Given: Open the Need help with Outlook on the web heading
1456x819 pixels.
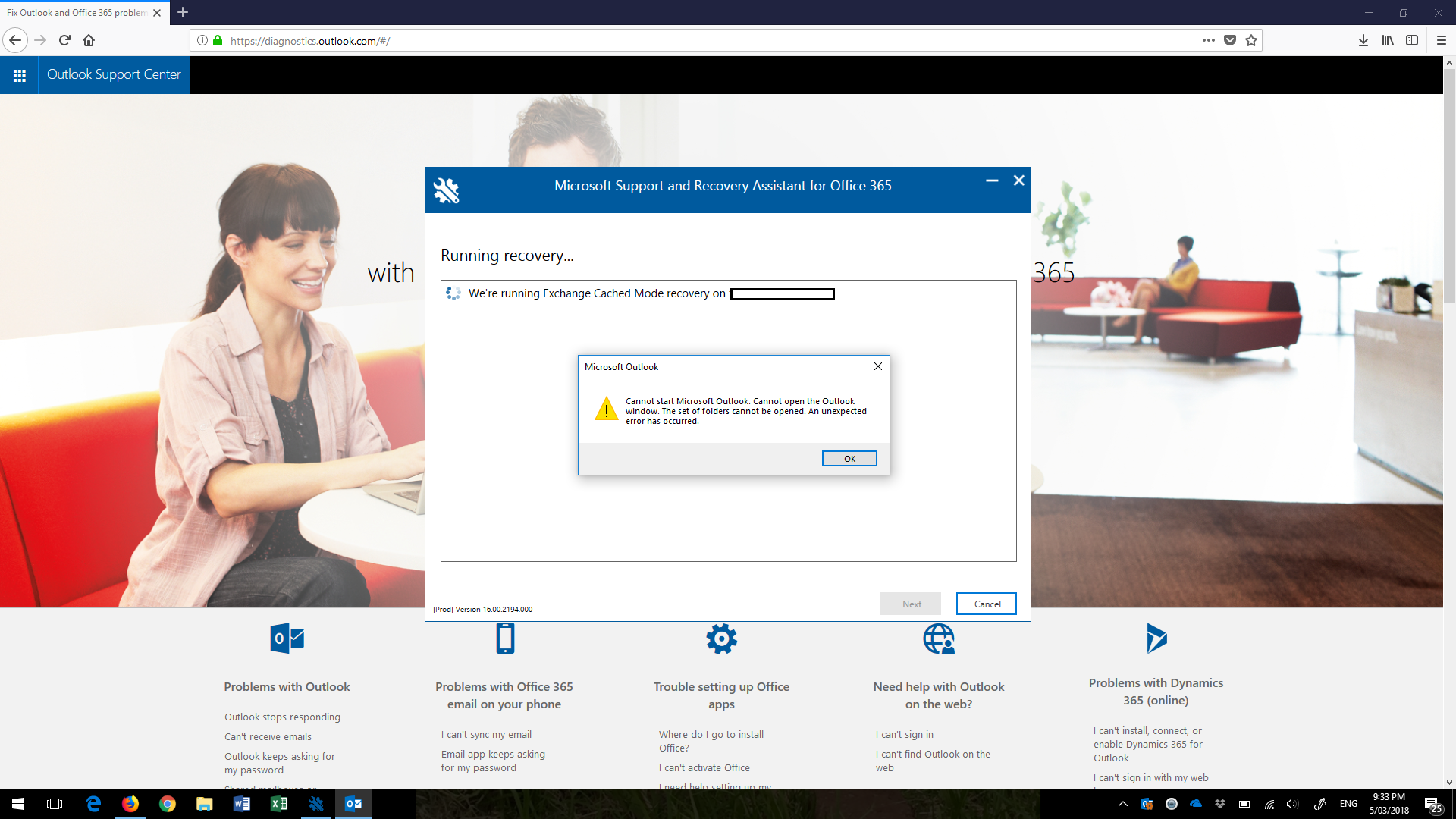Looking at the screenshot, I should pos(939,695).
